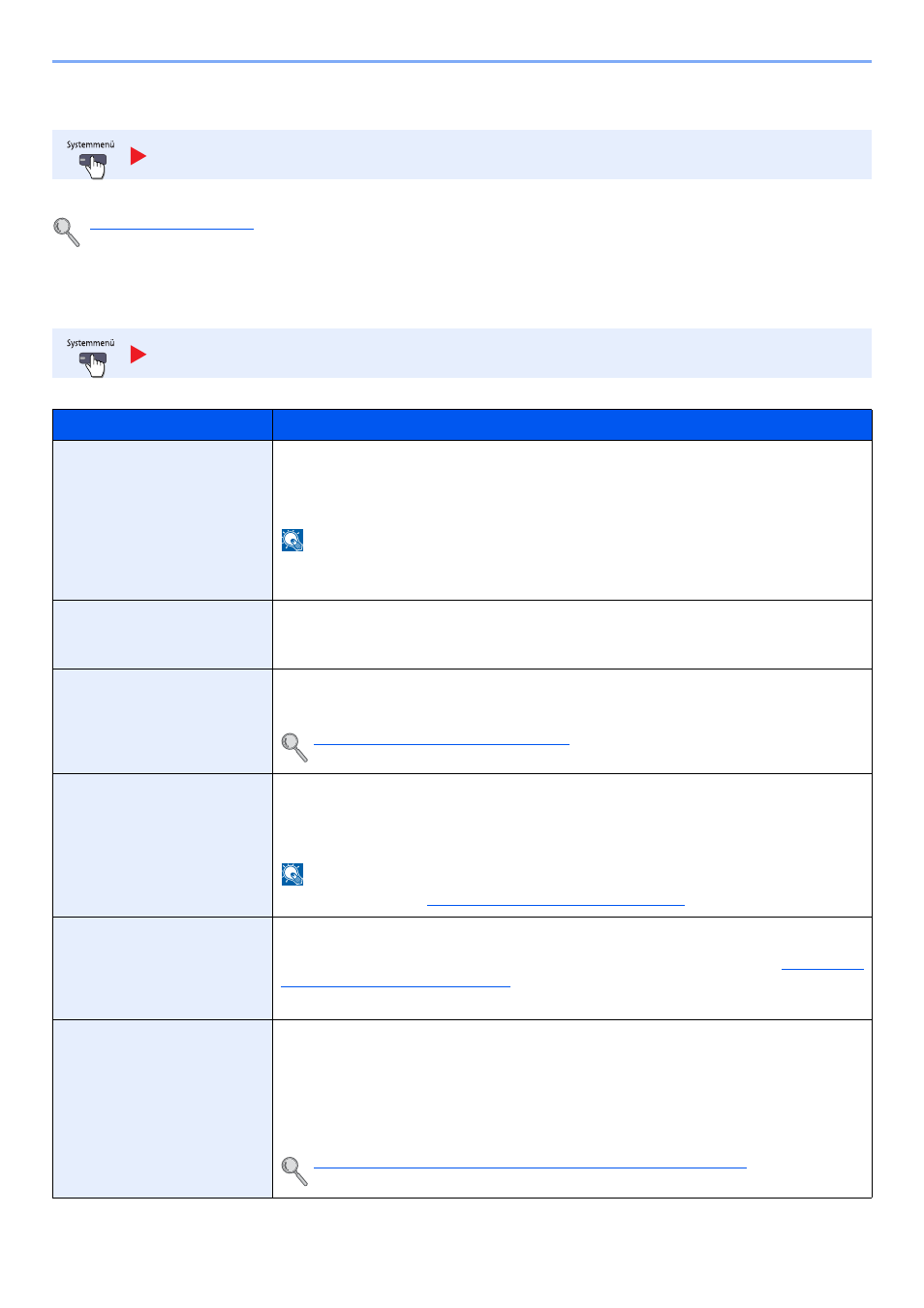
Task: Open the link below the fourth row note icon
Action: tap(555, 900)
